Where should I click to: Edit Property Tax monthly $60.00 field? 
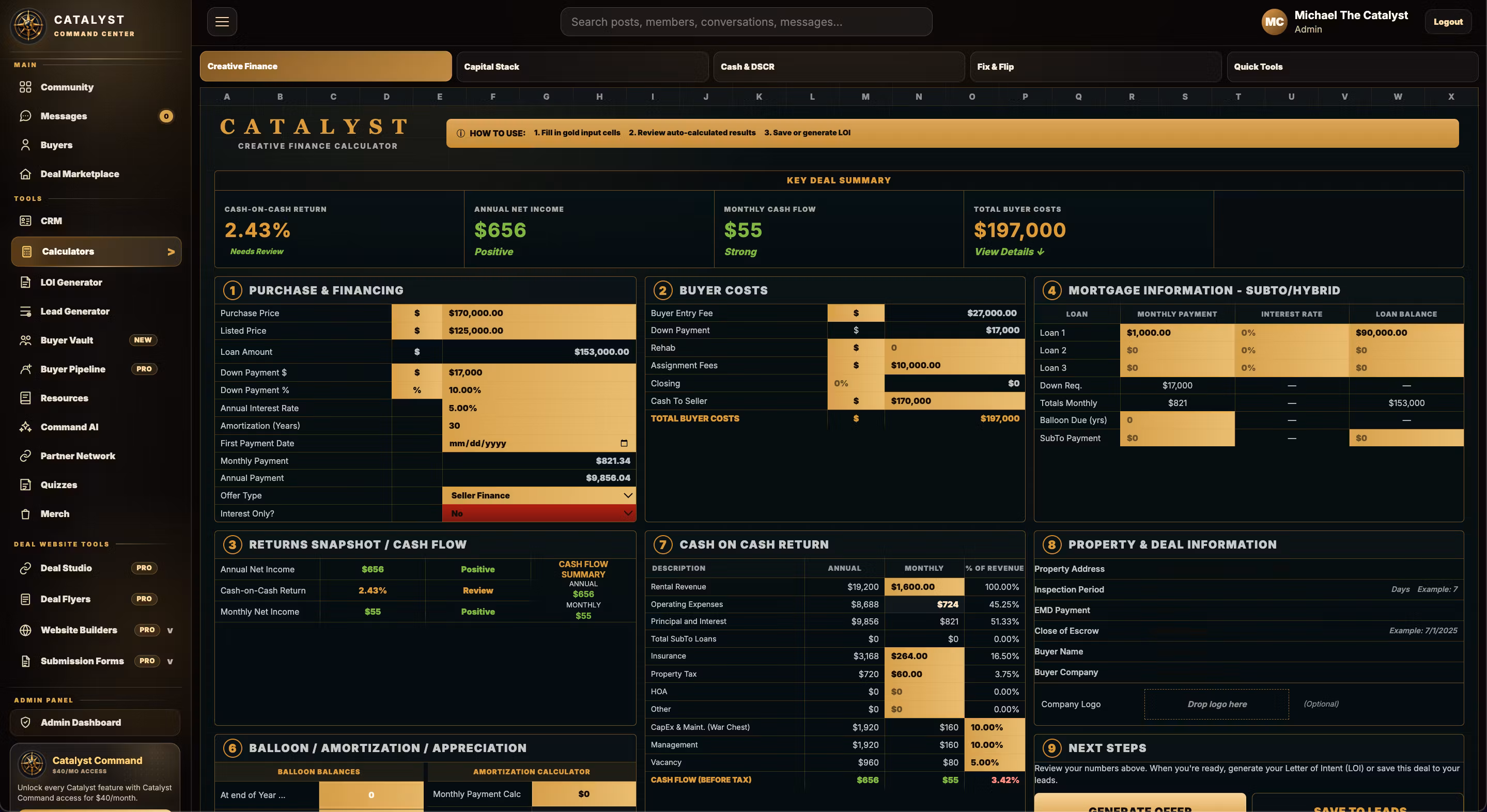[924, 674]
